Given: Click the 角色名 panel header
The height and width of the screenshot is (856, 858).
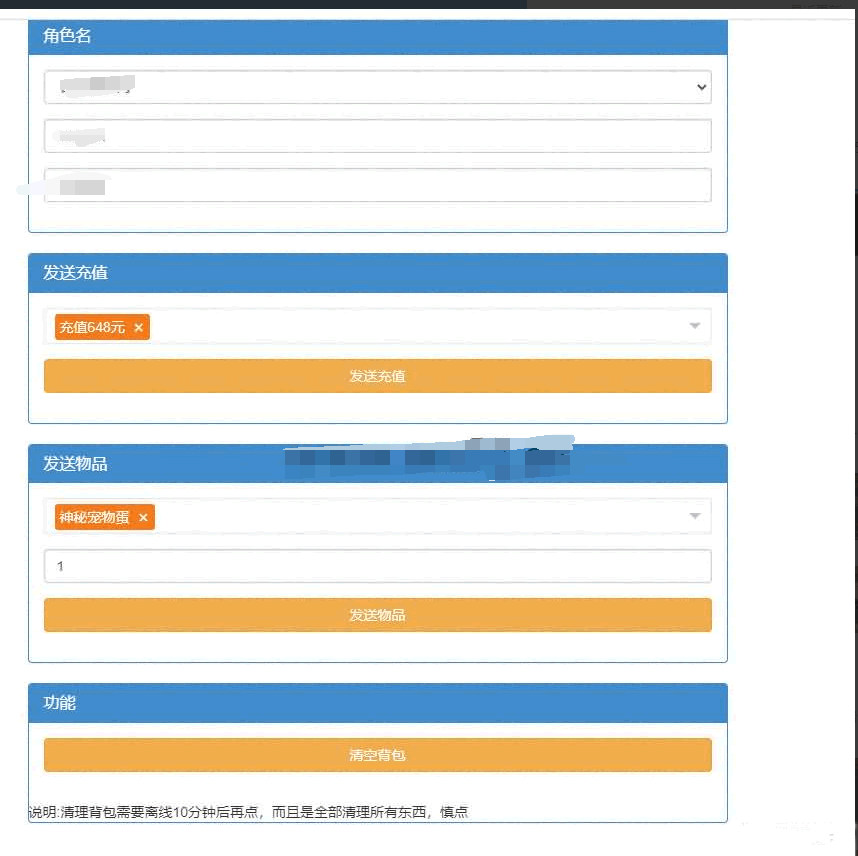Looking at the screenshot, I should pyautogui.click(x=67, y=36).
